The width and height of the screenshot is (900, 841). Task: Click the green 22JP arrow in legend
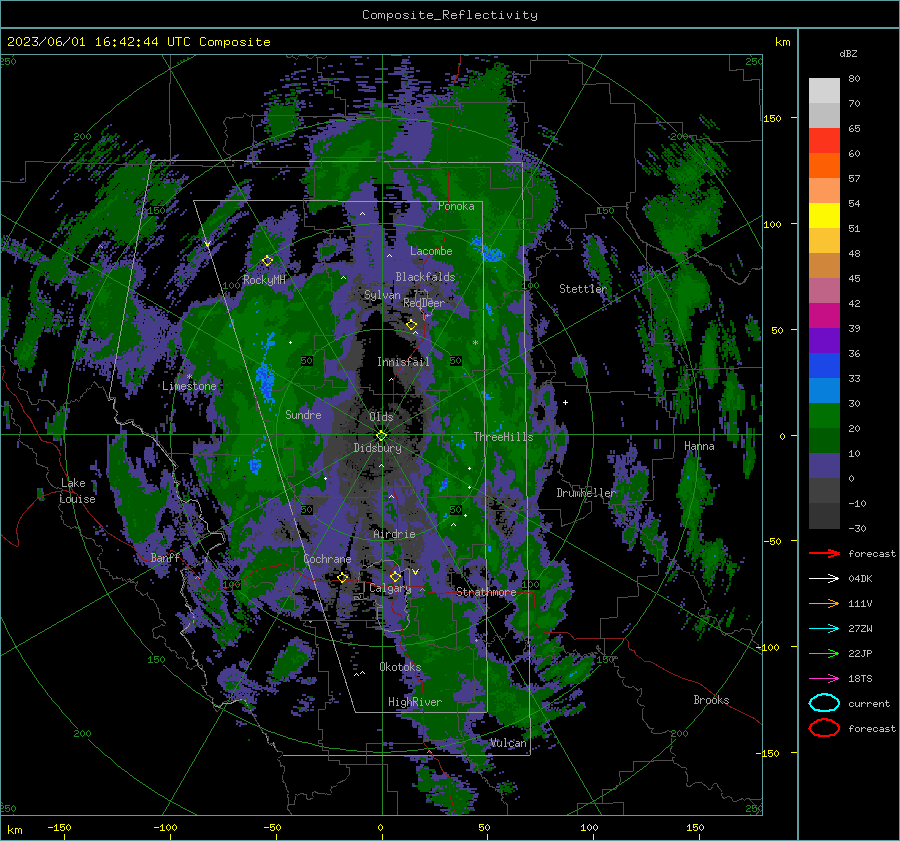[x=824, y=653]
